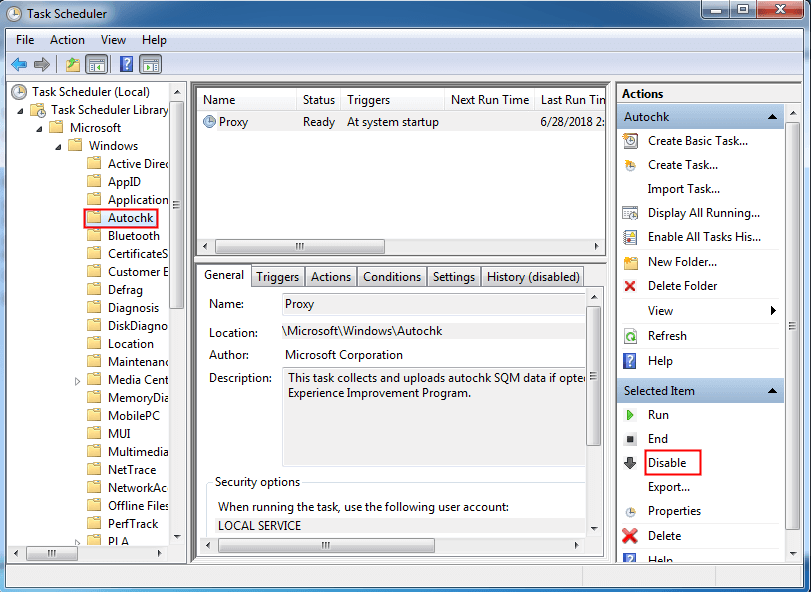The height and width of the screenshot is (592, 811).
Task: Click the green Run arrow icon
Action: pos(630,415)
